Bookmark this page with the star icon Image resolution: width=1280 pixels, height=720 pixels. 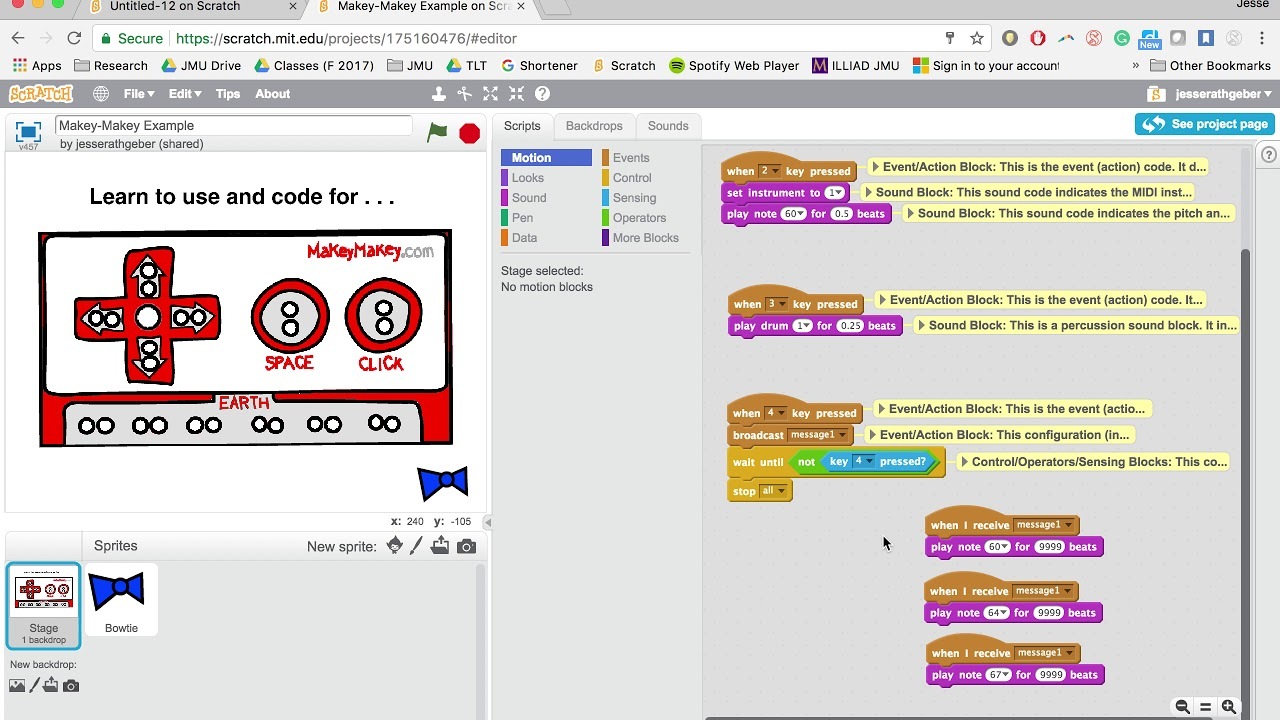pyautogui.click(x=977, y=38)
